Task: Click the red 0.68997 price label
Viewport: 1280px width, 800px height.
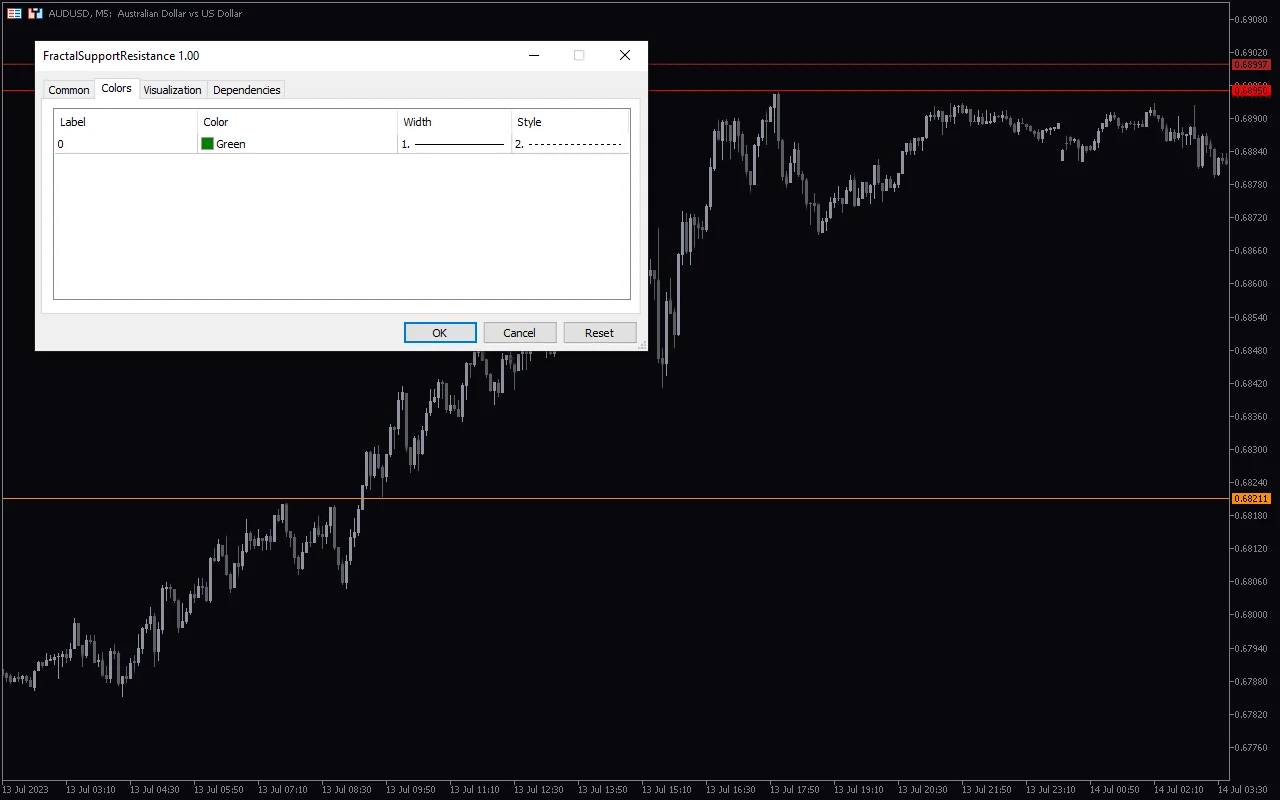Action: tap(1251, 64)
